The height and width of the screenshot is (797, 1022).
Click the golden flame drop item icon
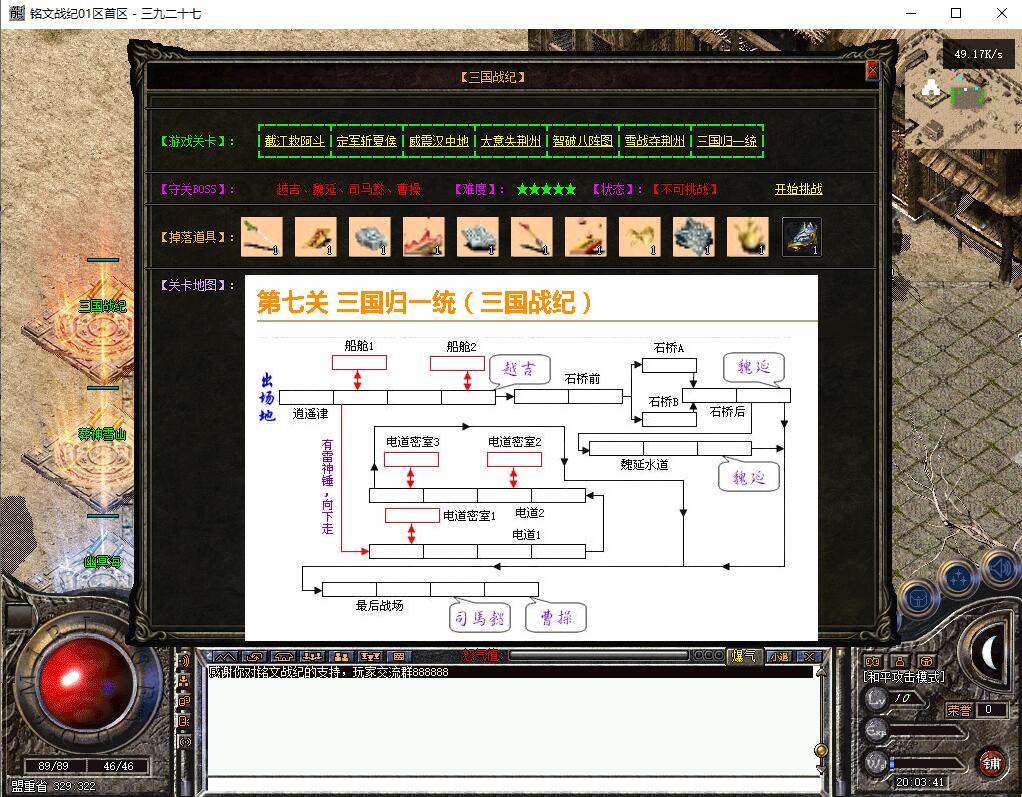click(747, 237)
